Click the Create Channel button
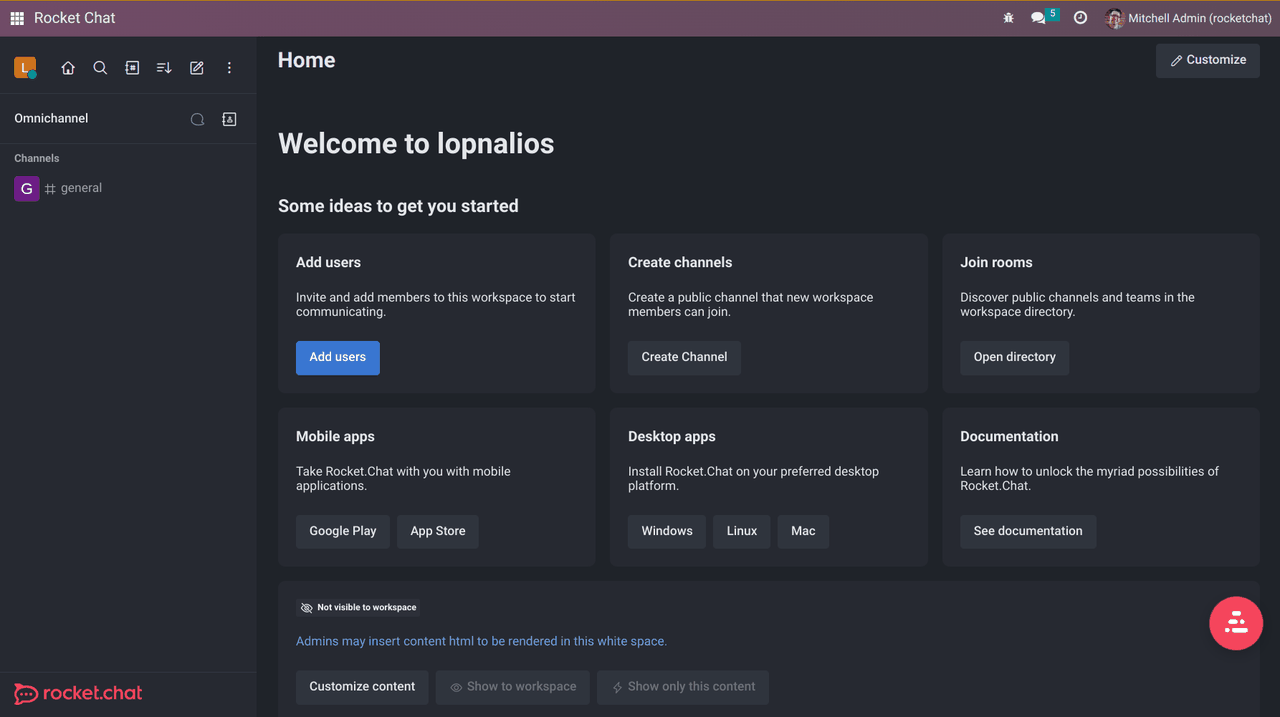The width and height of the screenshot is (1280, 717). [684, 357]
